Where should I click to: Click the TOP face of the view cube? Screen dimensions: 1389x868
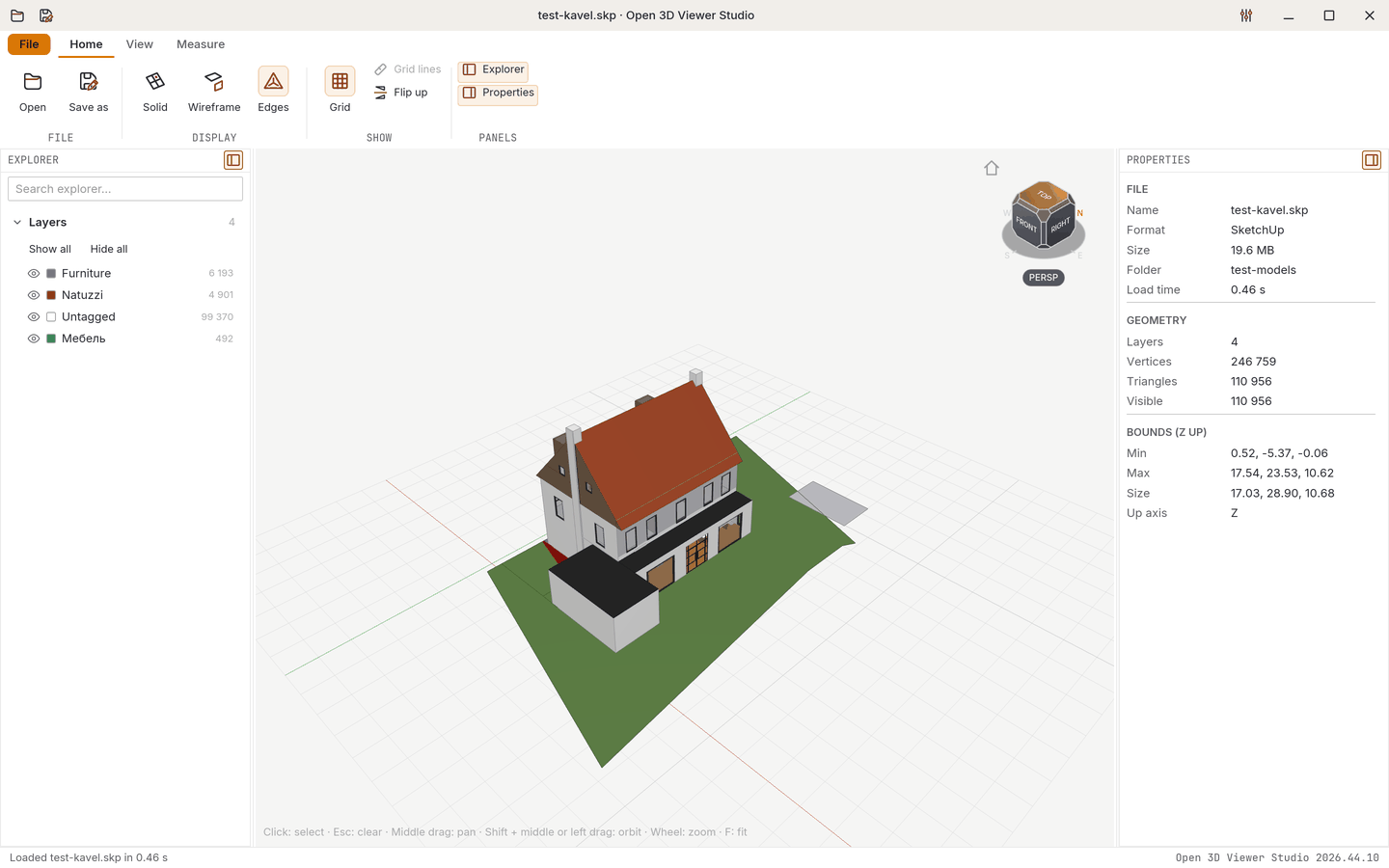1044,196
